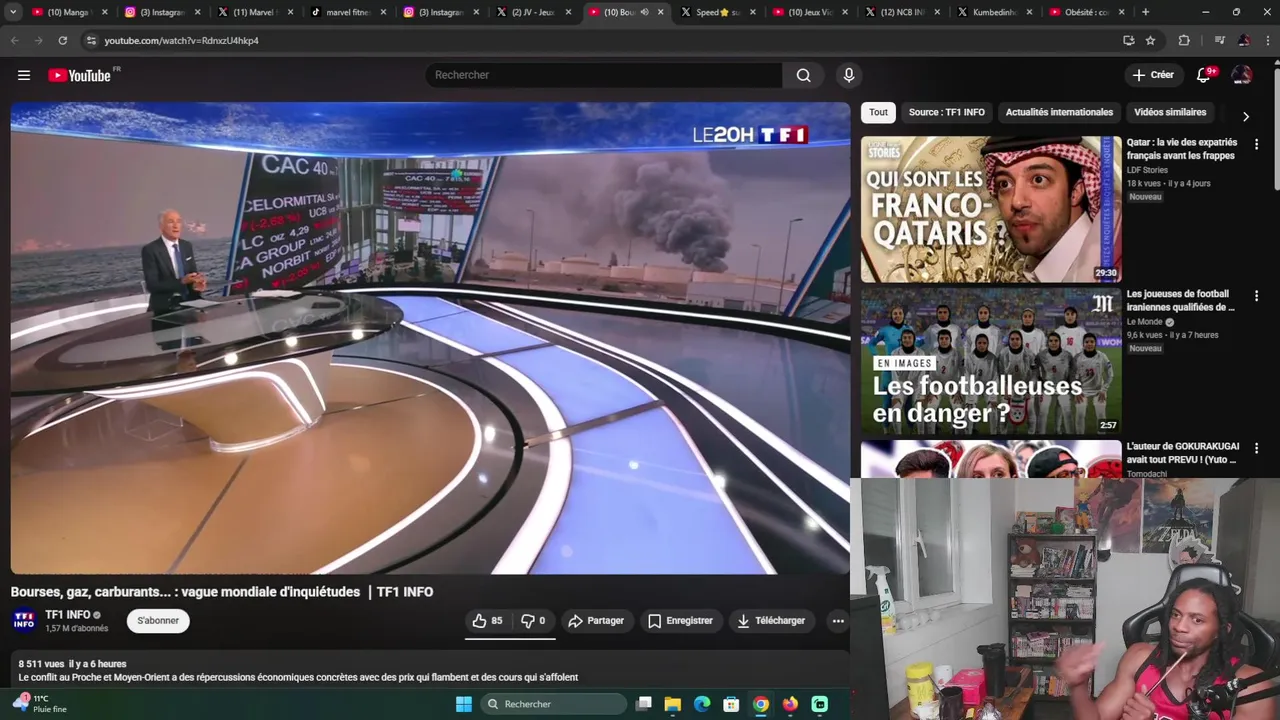Download the video with Télécharger

(x=771, y=621)
